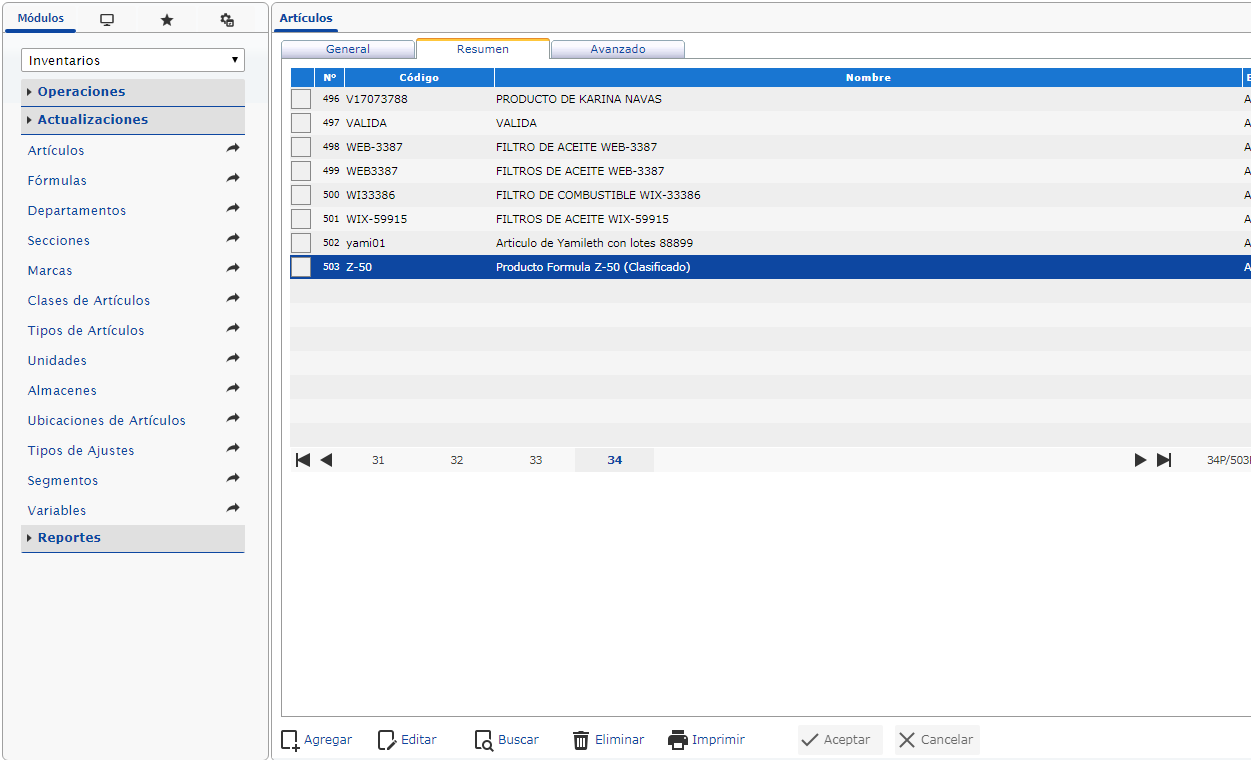Screen dimensions: 1251x760
Task: Open the Inventarios module dropdown
Action: (133, 60)
